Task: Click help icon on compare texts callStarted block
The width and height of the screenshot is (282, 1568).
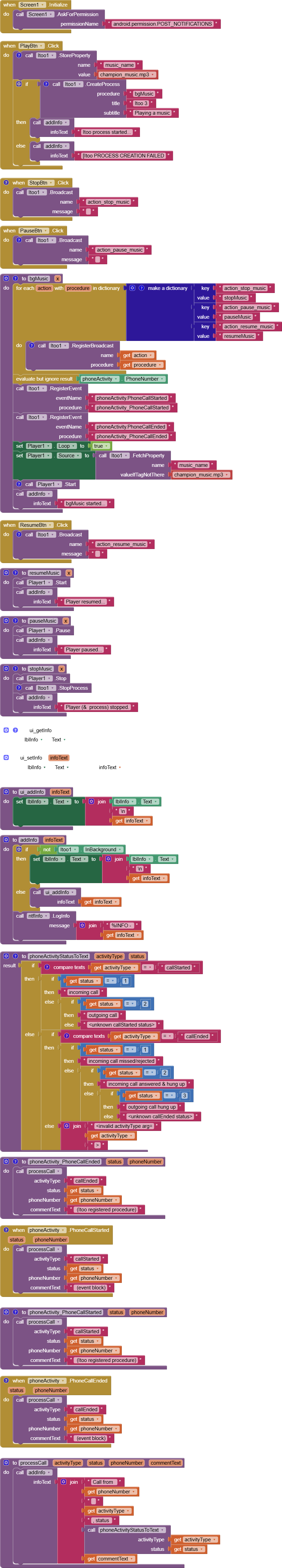Action: pyautogui.click(x=47, y=967)
